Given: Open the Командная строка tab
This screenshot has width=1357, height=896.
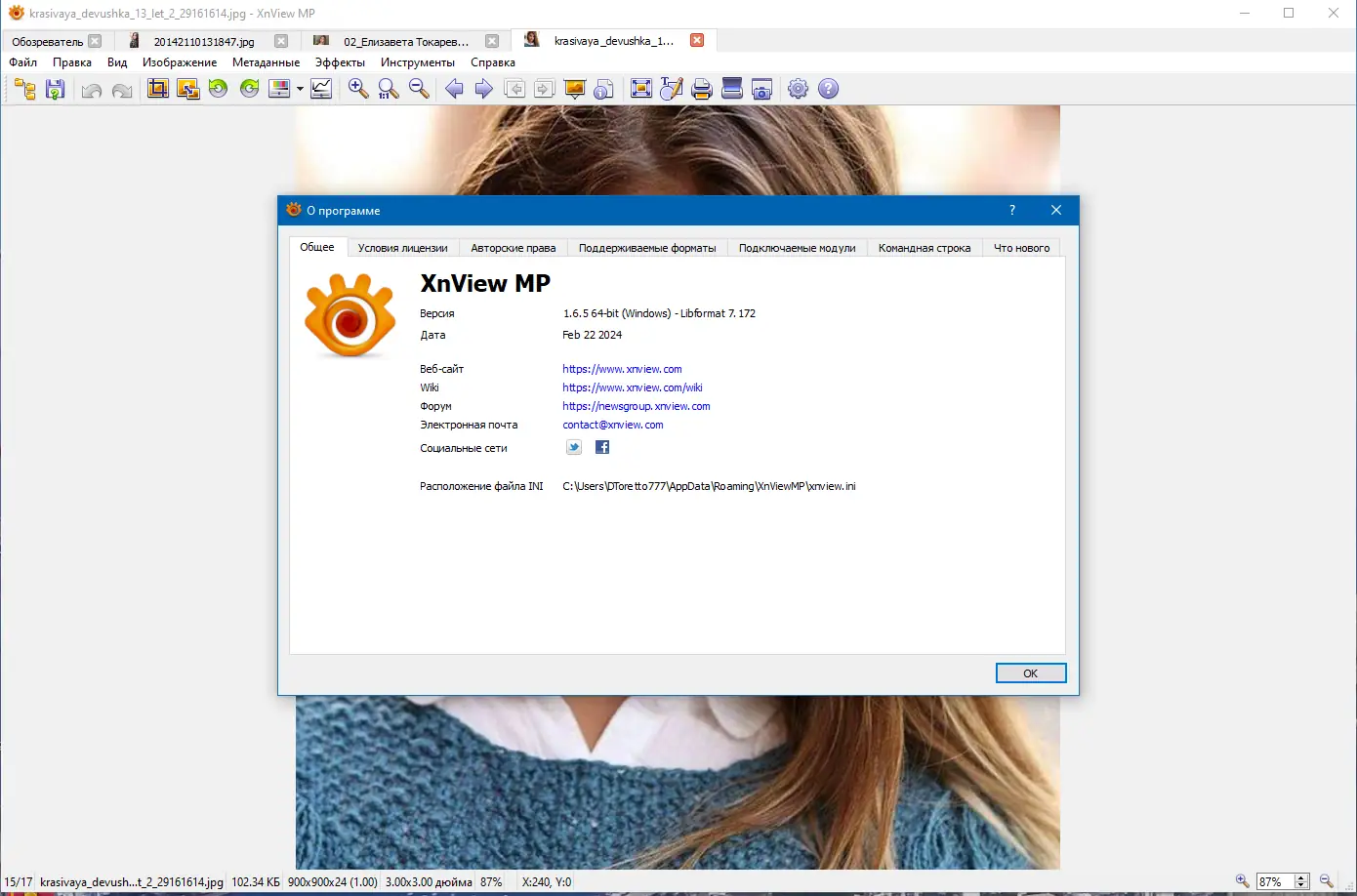Looking at the screenshot, I should pyautogui.click(x=925, y=248).
